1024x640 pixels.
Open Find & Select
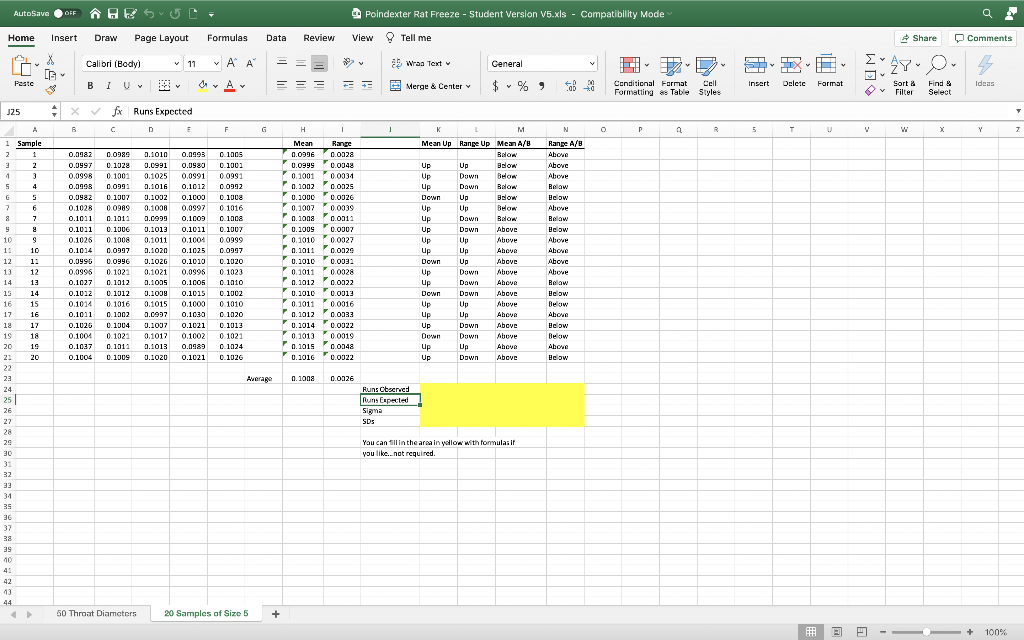pos(940,76)
